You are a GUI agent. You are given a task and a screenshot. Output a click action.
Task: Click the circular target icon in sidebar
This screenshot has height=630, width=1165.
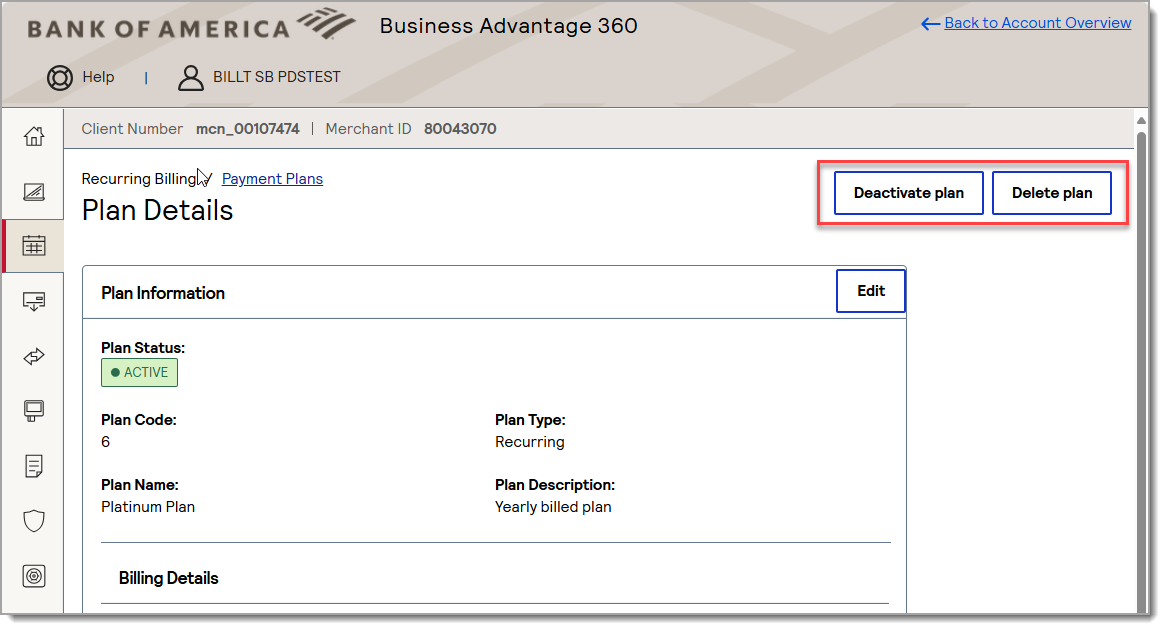(34, 577)
